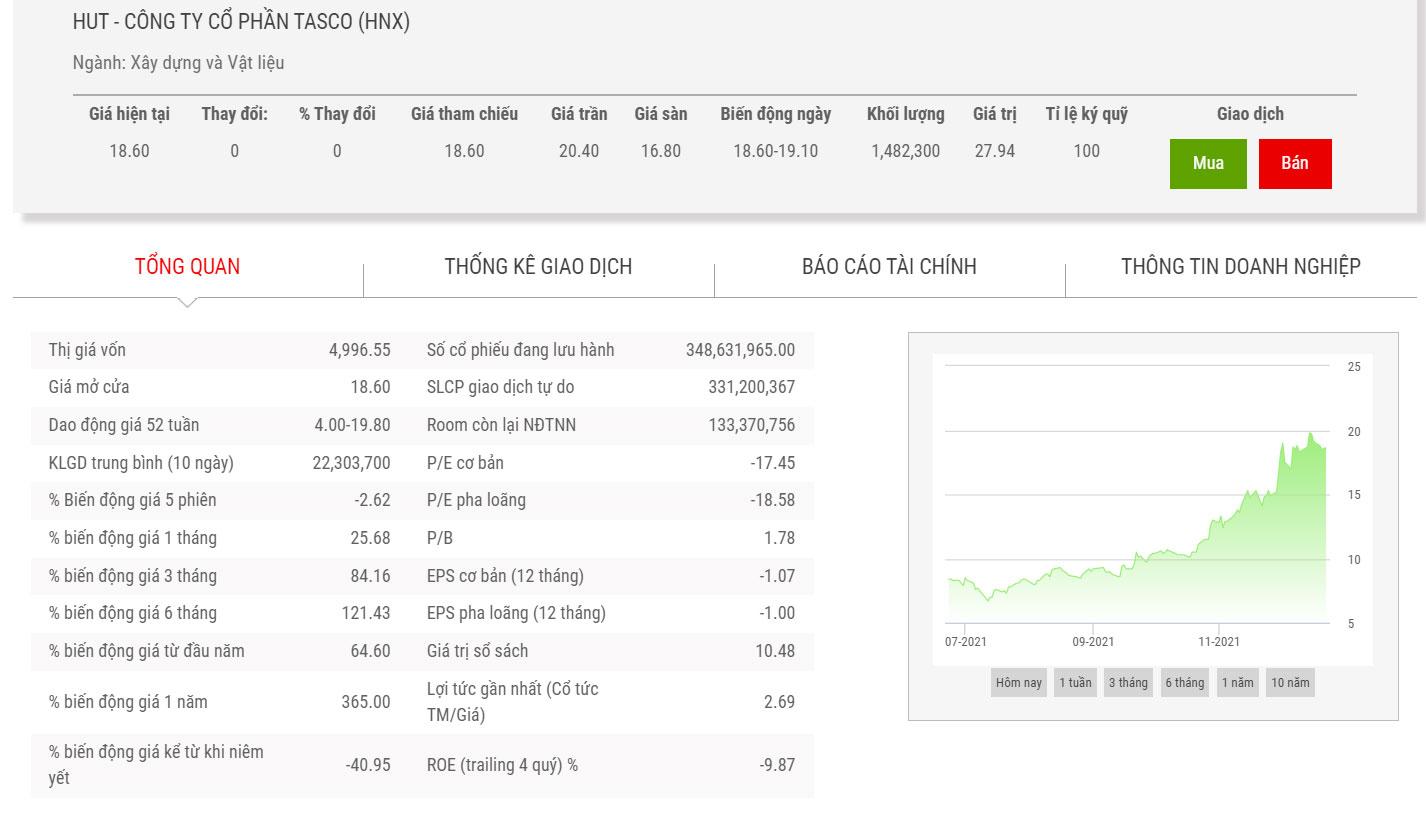Click the HUT company title heading
This screenshot has width=1426, height=835.
point(241,22)
